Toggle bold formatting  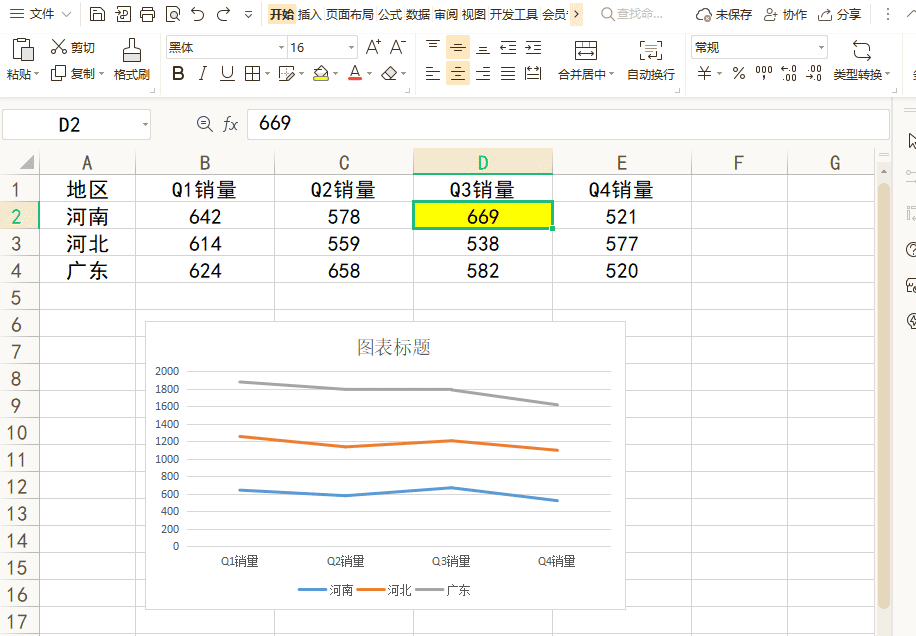(178, 73)
